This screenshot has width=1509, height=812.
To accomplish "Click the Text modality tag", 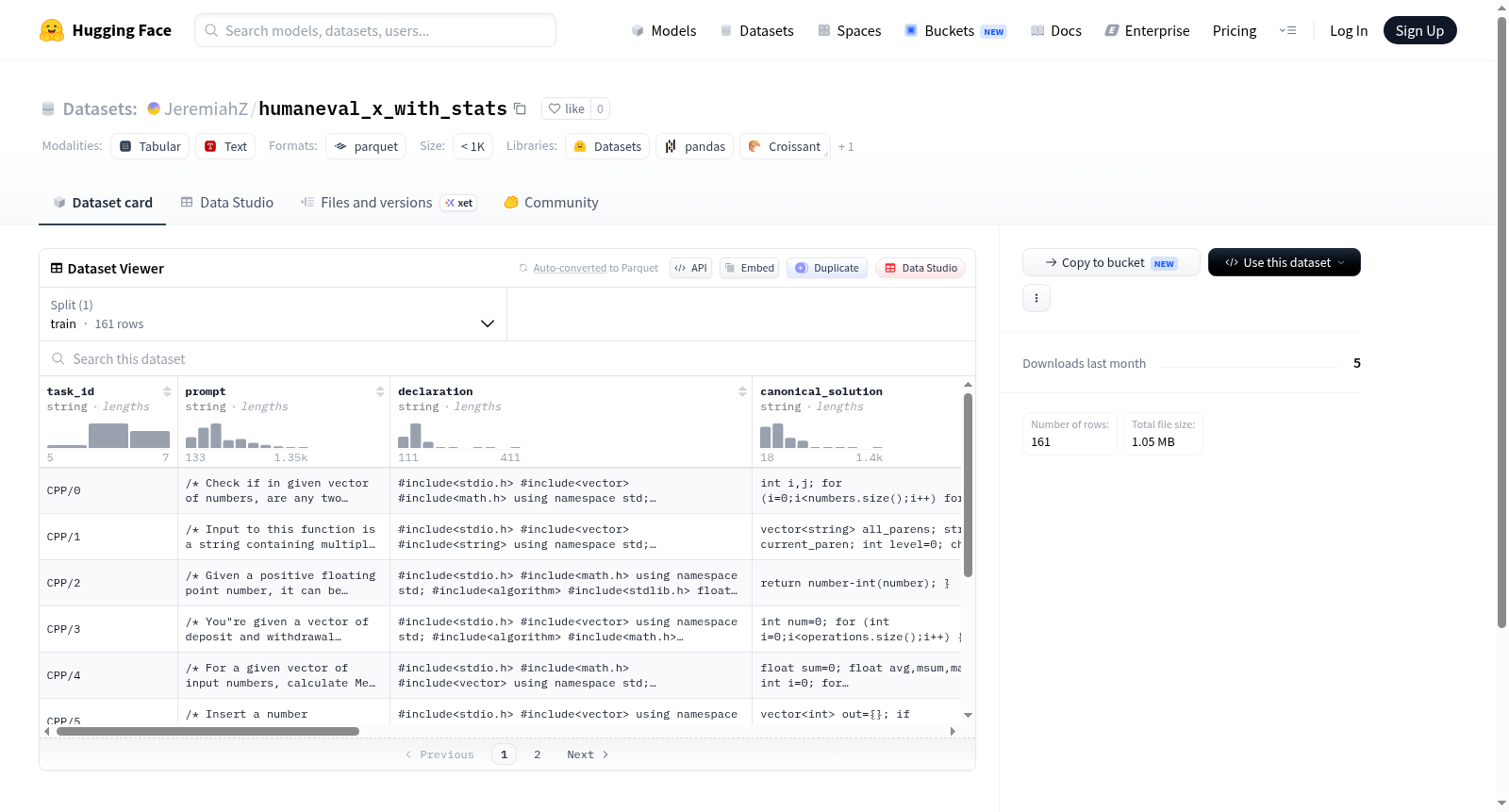I will pyautogui.click(x=226, y=146).
